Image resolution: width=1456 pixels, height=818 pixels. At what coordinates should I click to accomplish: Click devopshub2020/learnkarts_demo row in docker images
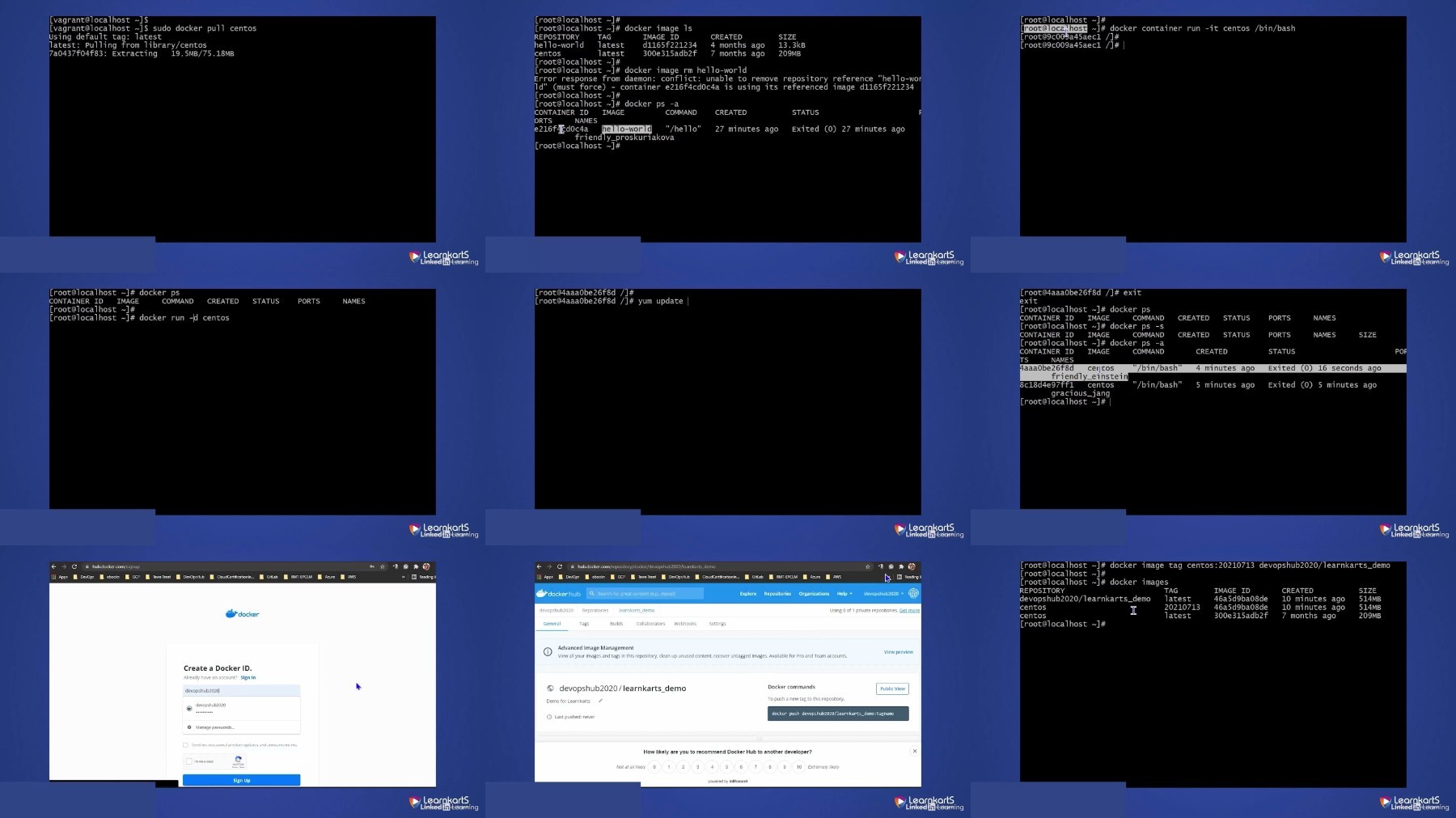1200,599
